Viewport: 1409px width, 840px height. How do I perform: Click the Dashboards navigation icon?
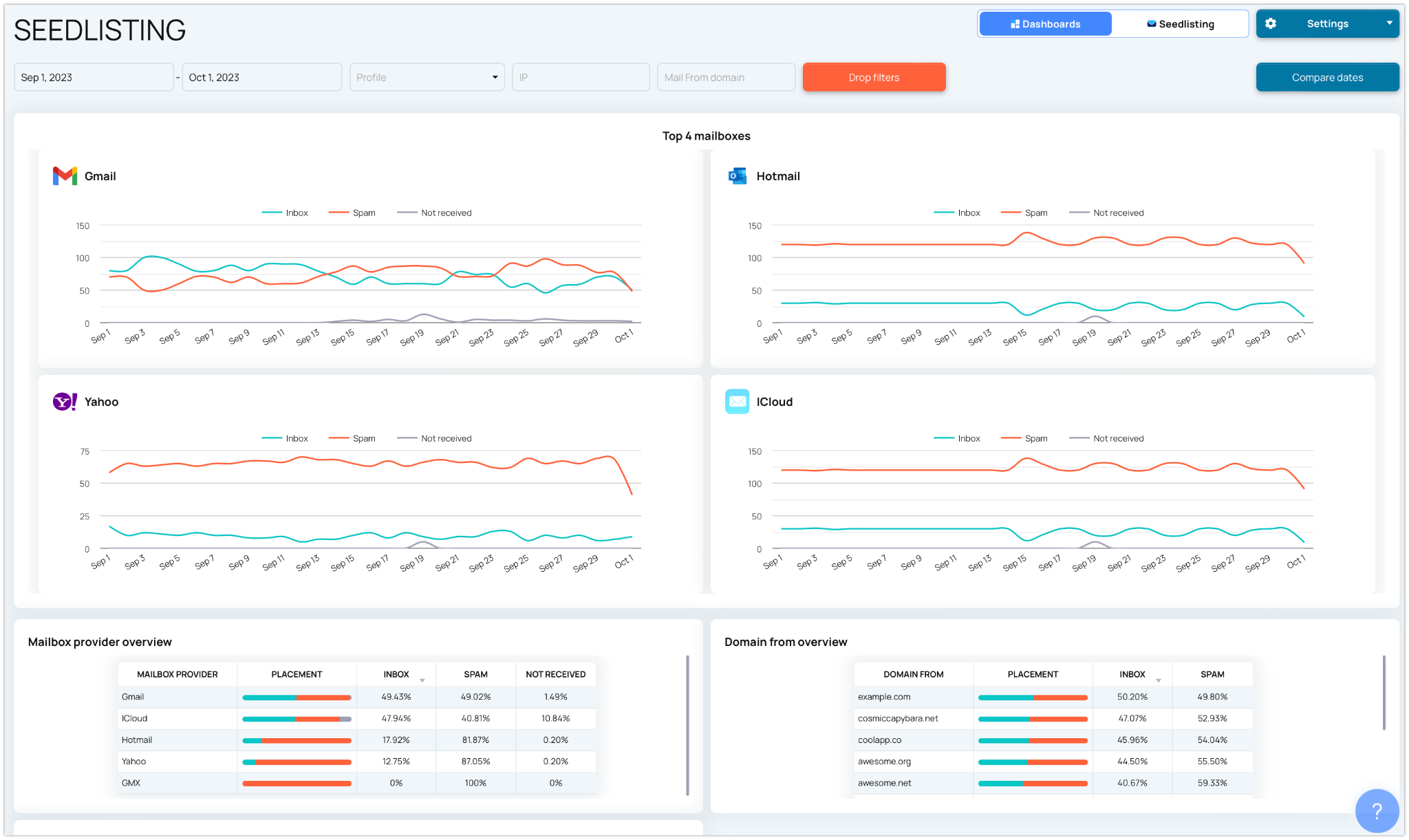point(1012,21)
